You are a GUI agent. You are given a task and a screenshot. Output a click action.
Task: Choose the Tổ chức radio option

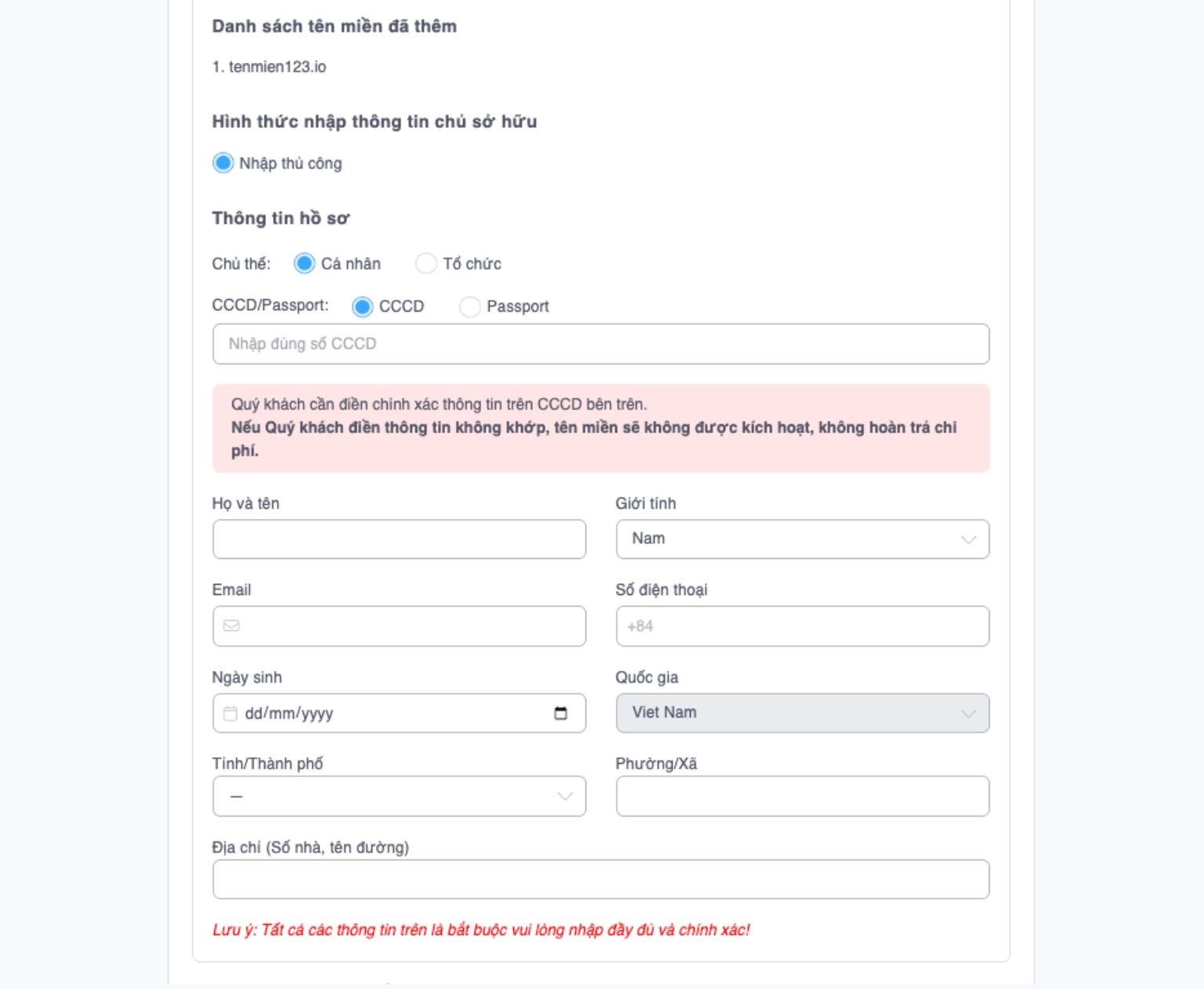426,264
